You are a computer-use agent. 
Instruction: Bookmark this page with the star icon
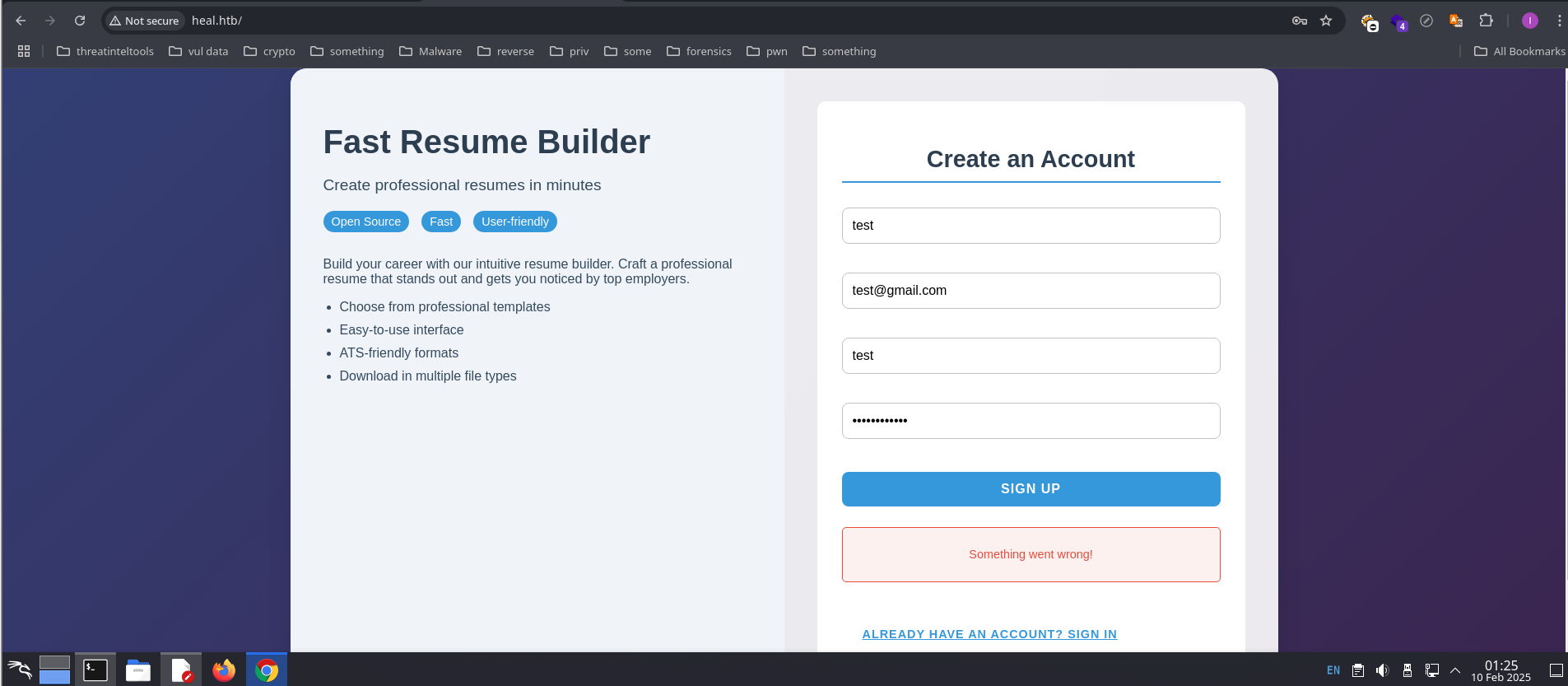coord(1326,21)
